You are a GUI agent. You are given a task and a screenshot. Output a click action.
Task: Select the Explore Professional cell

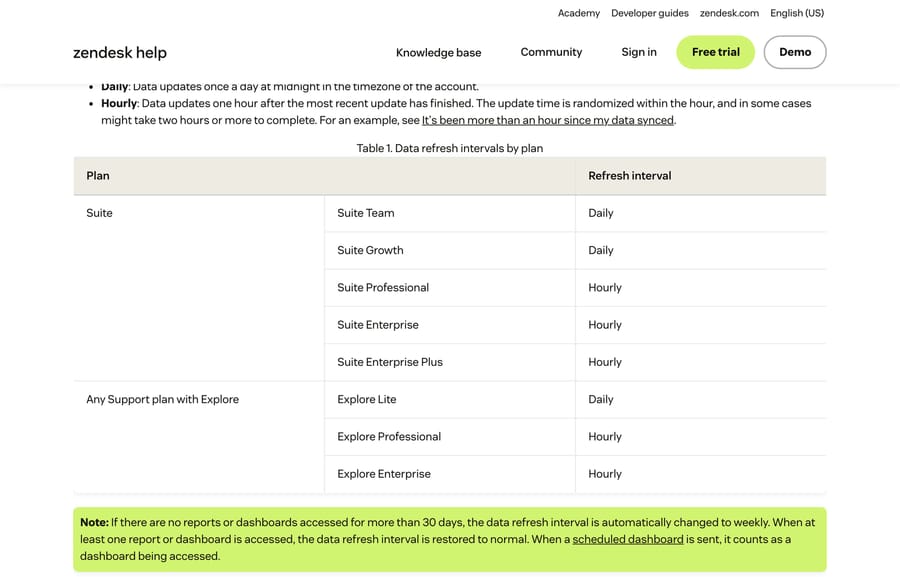click(450, 437)
